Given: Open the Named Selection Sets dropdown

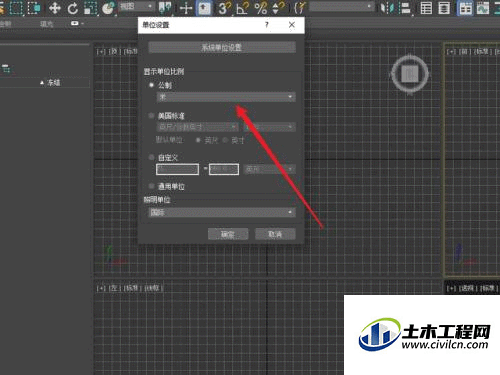Looking at the screenshot, I should pyautogui.click(x=341, y=7).
